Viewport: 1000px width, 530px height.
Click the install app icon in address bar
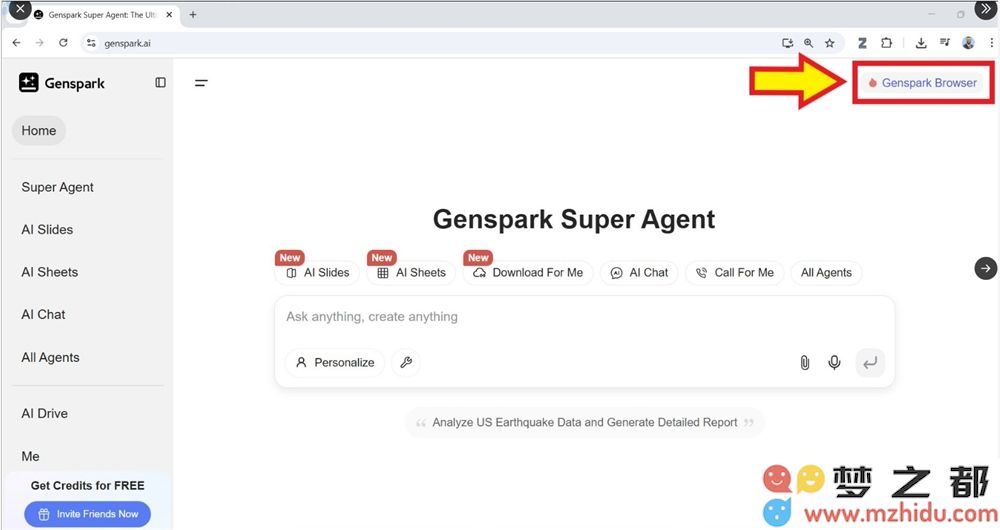[788, 43]
